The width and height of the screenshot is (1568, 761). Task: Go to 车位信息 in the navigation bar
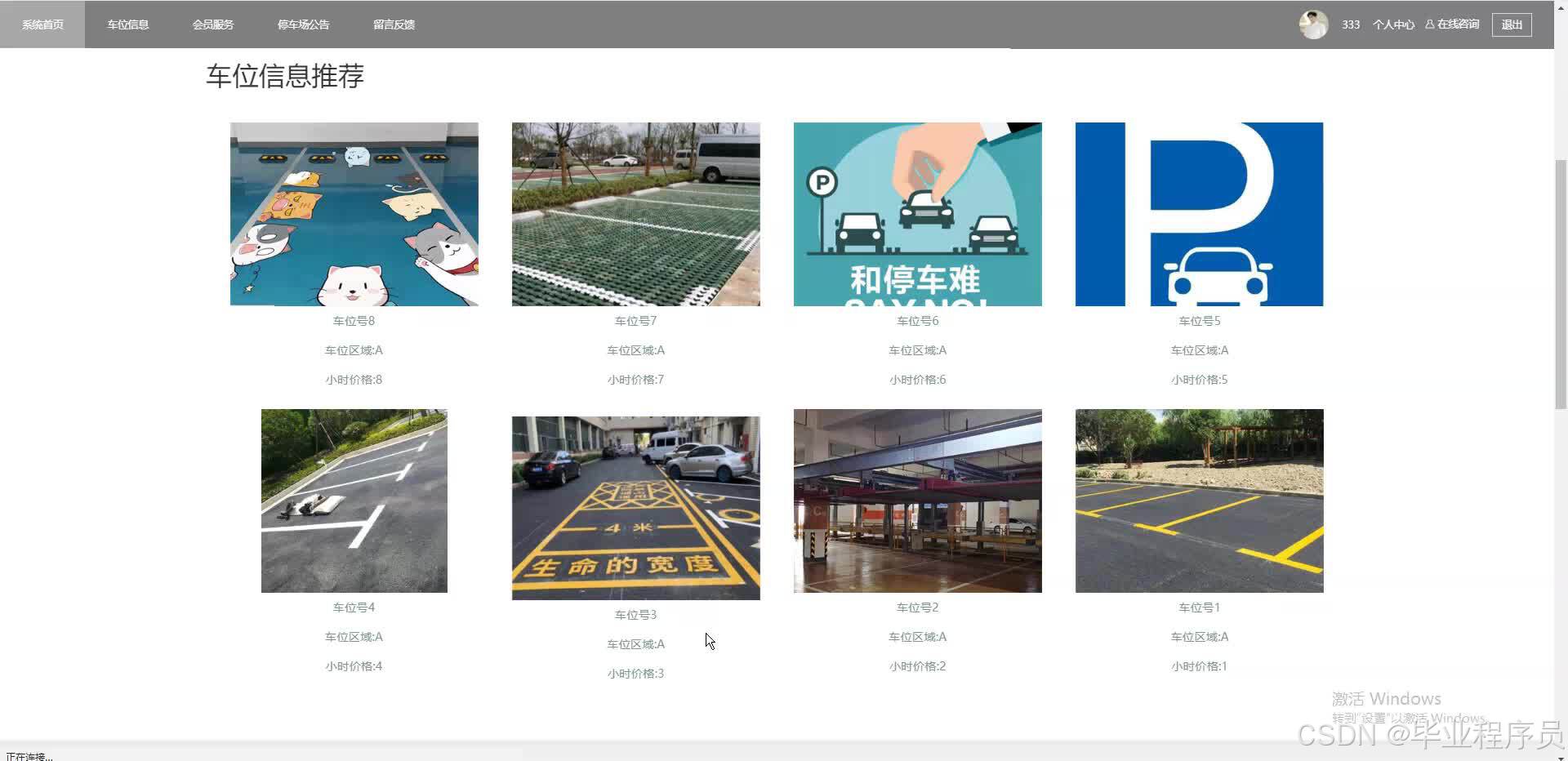pyautogui.click(x=128, y=24)
